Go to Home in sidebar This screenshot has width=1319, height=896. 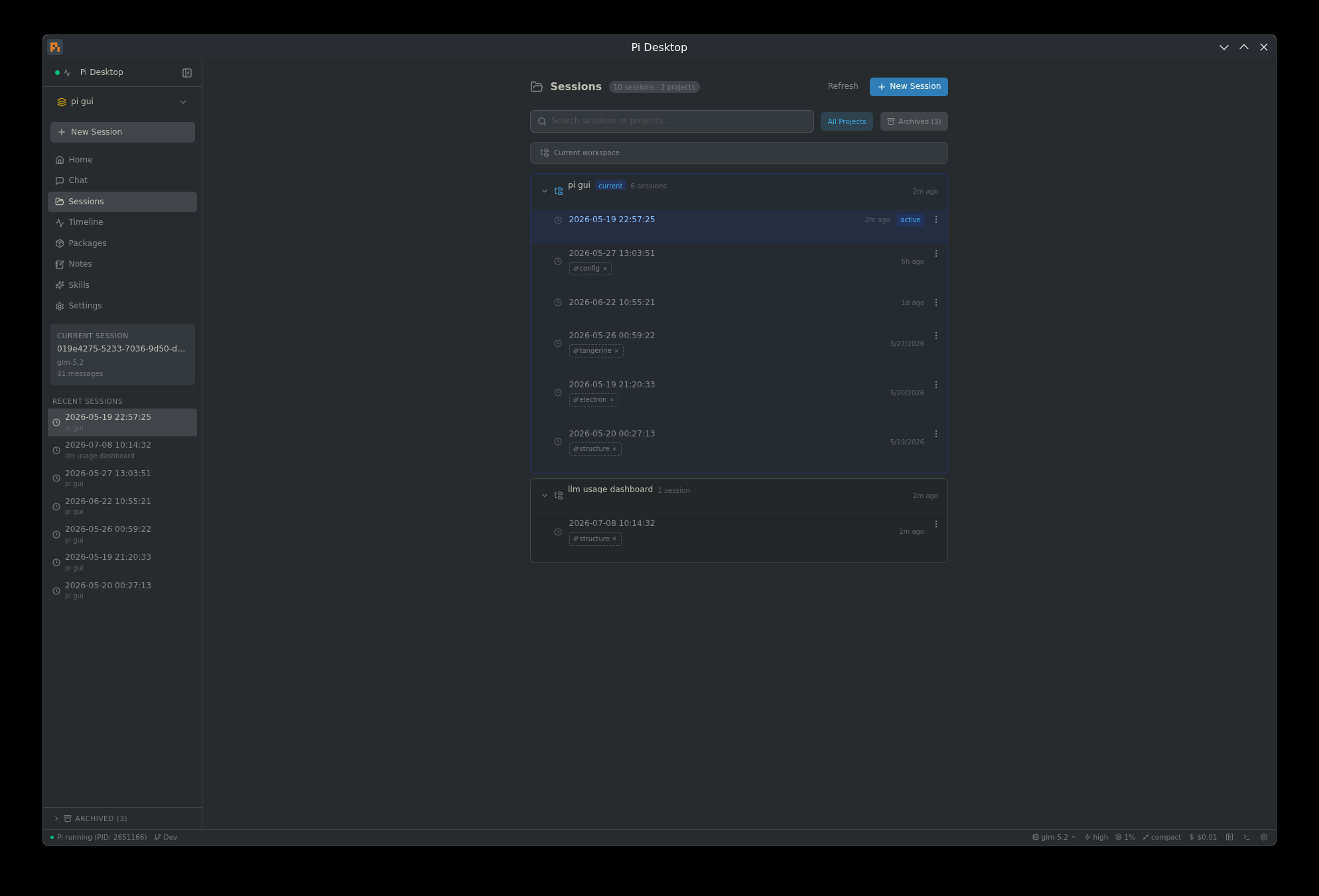[122, 160]
